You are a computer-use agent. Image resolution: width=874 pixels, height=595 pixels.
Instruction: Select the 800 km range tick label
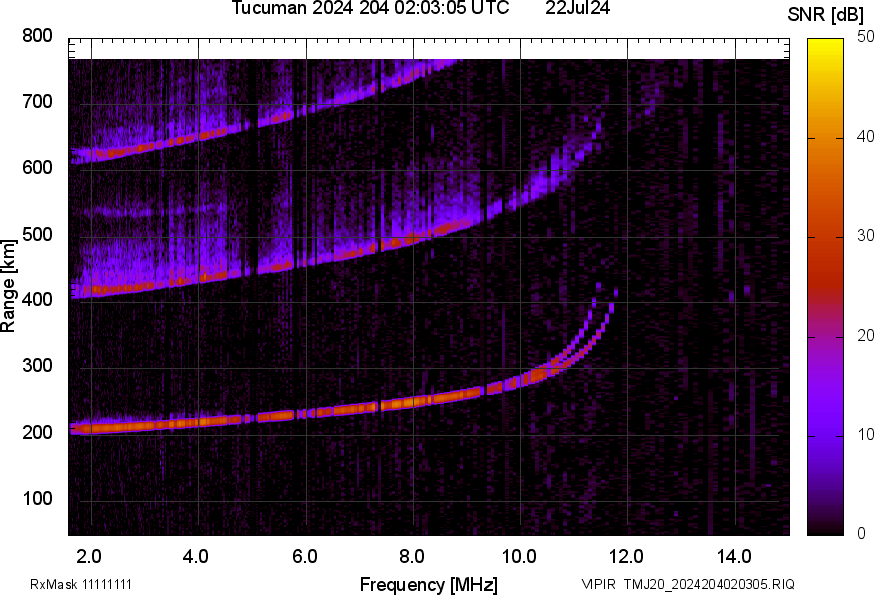(38, 36)
